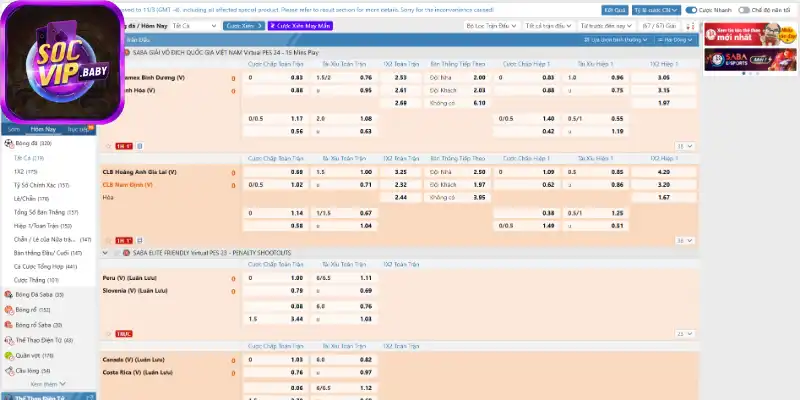Enable the Chế độ nền tối dark mode toggle
The height and width of the screenshot is (400, 800).
742,10
